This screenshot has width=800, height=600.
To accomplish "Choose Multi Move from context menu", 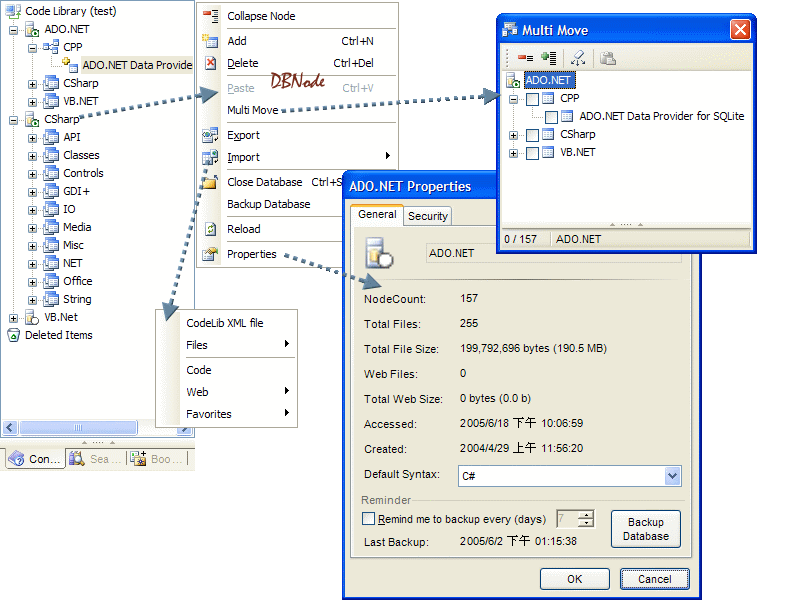I will click(x=253, y=110).
